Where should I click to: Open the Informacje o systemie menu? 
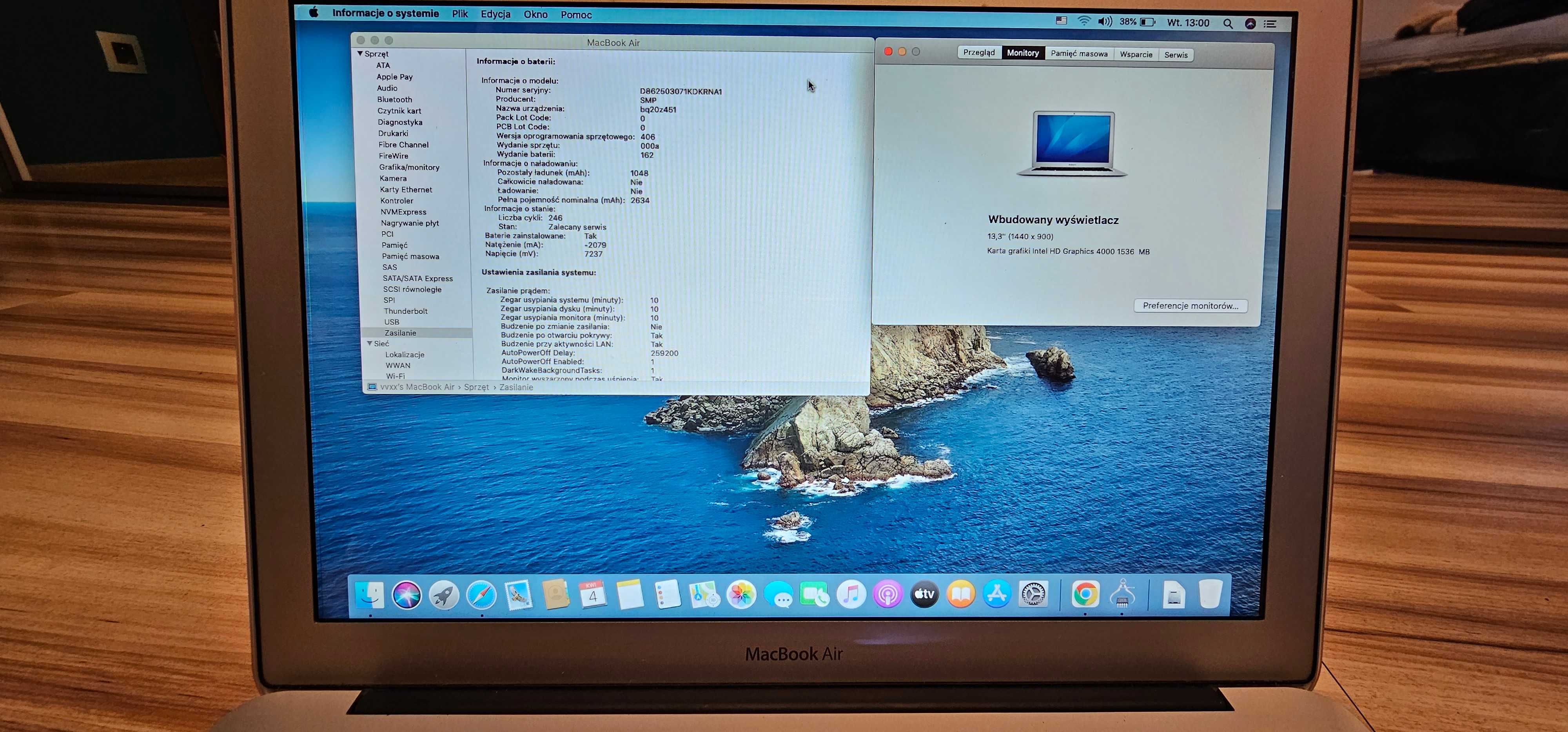point(385,13)
